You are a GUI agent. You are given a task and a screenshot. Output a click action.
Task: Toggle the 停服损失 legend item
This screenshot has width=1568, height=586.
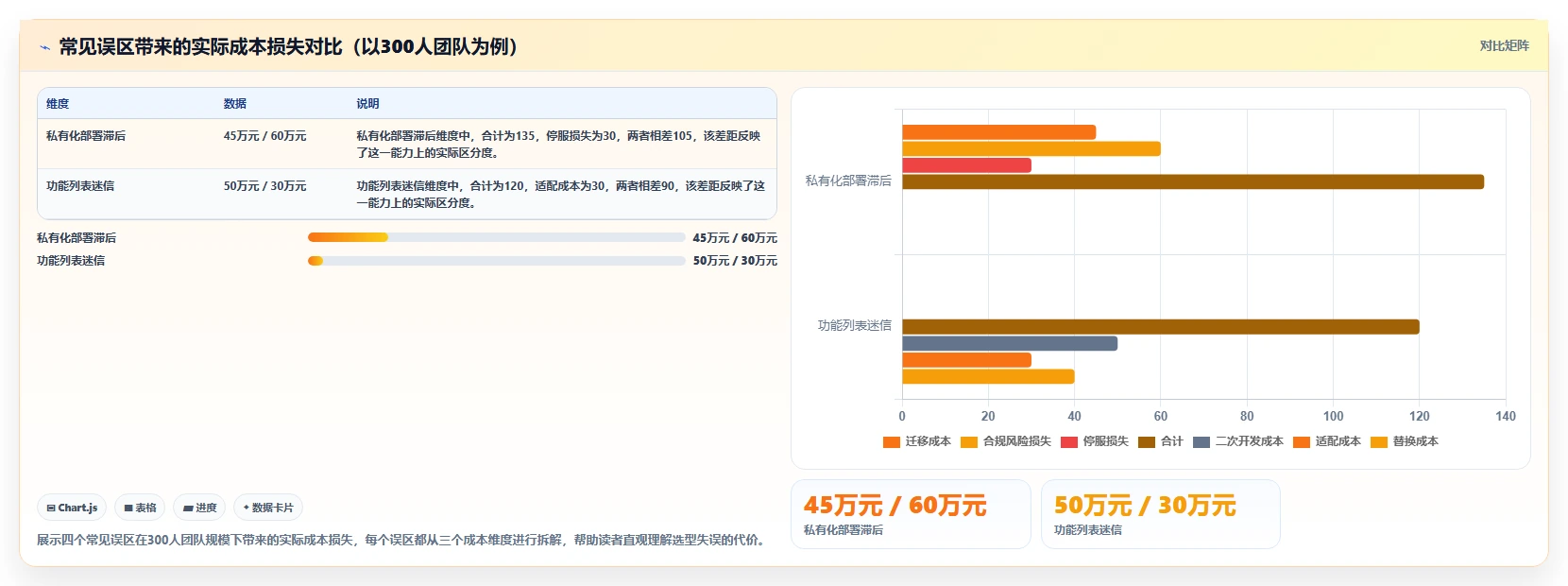(x=1095, y=441)
